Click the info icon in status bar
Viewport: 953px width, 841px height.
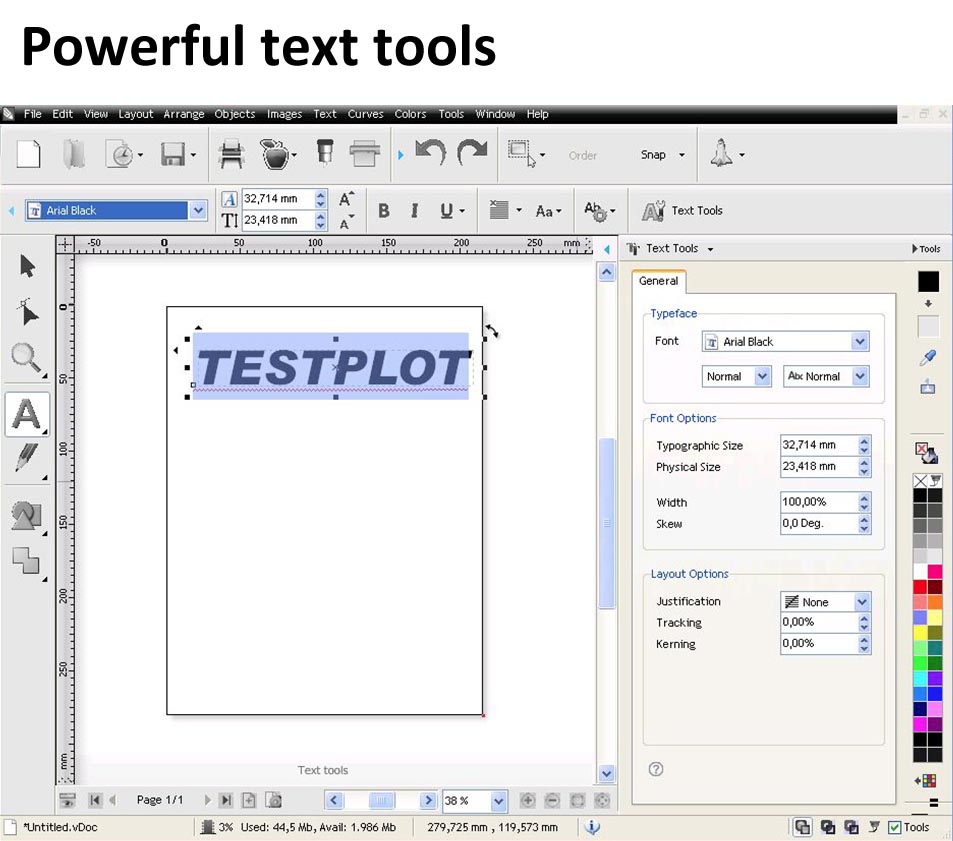pyautogui.click(x=593, y=826)
